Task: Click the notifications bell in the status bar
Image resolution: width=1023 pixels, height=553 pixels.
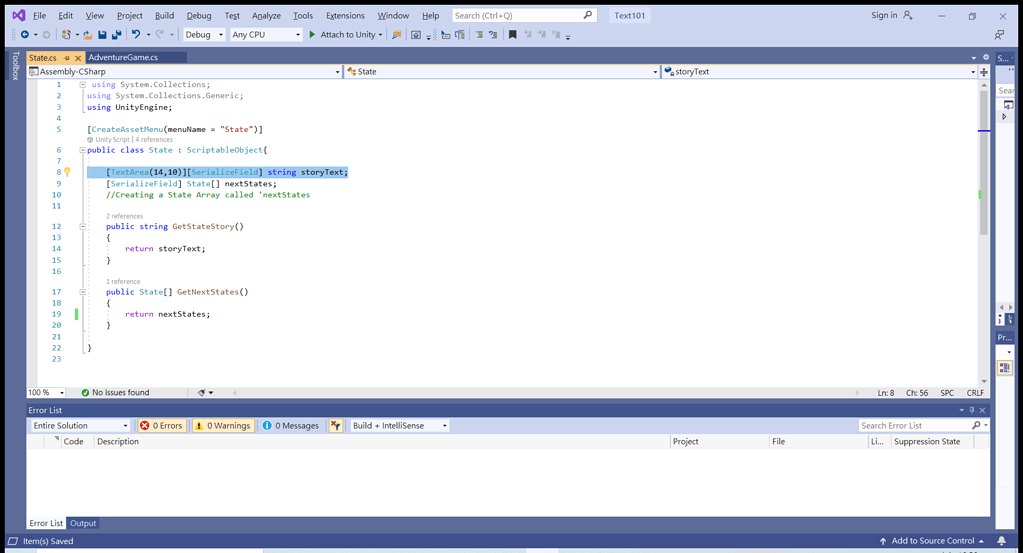Action: (x=1001, y=541)
